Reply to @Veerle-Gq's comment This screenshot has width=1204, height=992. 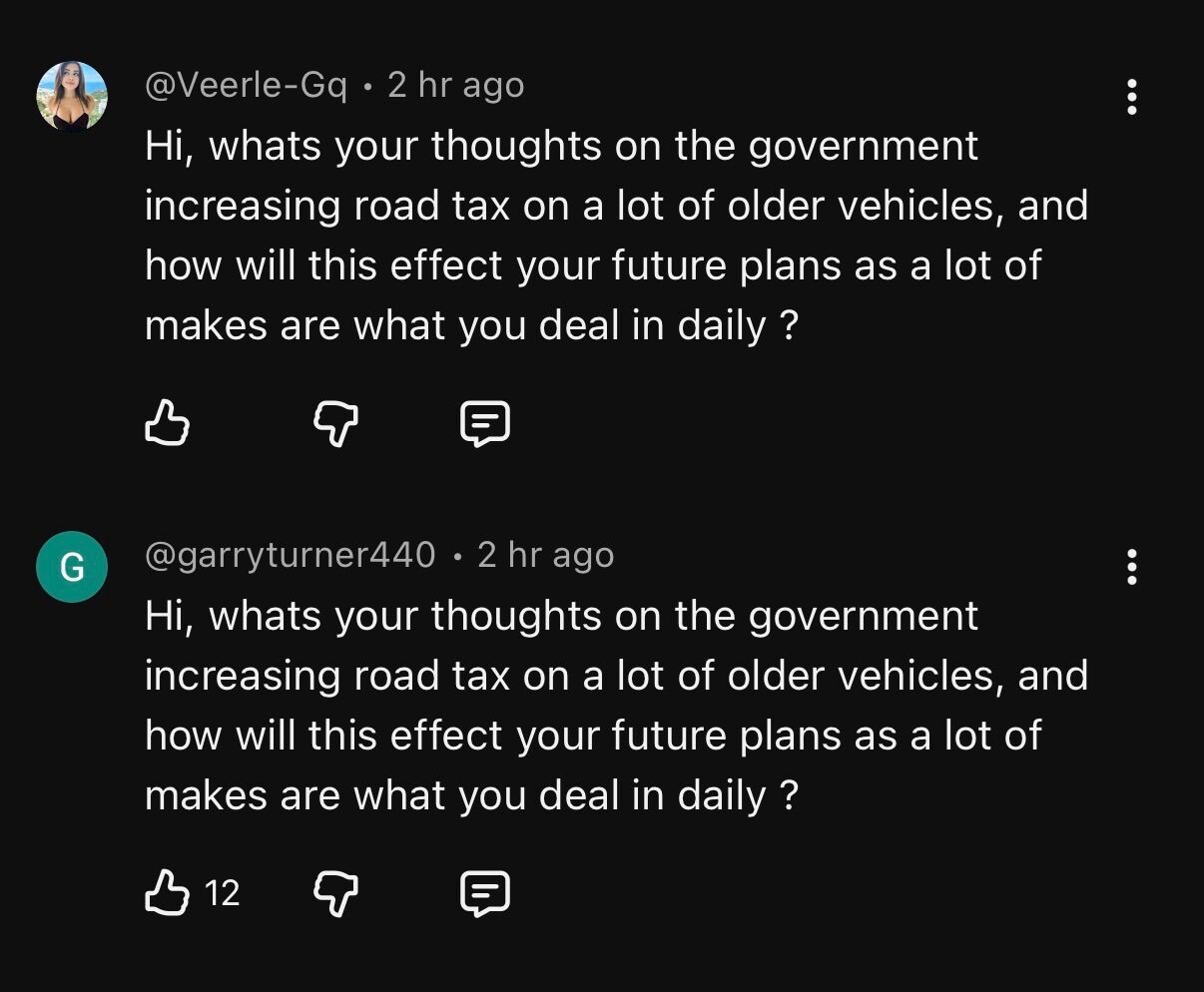485,423
